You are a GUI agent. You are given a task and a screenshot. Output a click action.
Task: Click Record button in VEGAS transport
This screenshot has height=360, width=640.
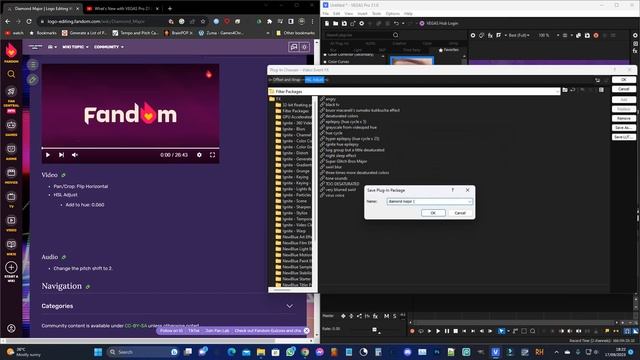[412, 331]
